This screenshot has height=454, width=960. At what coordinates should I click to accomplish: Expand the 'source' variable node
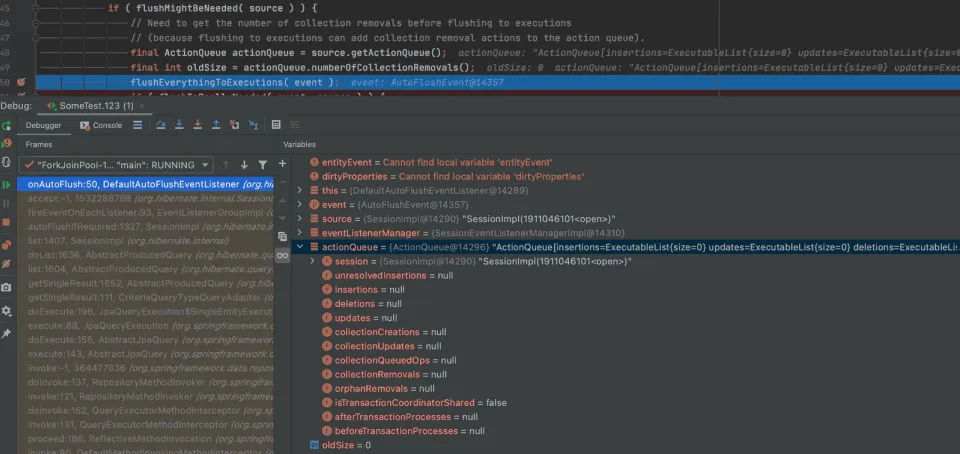[299, 219]
